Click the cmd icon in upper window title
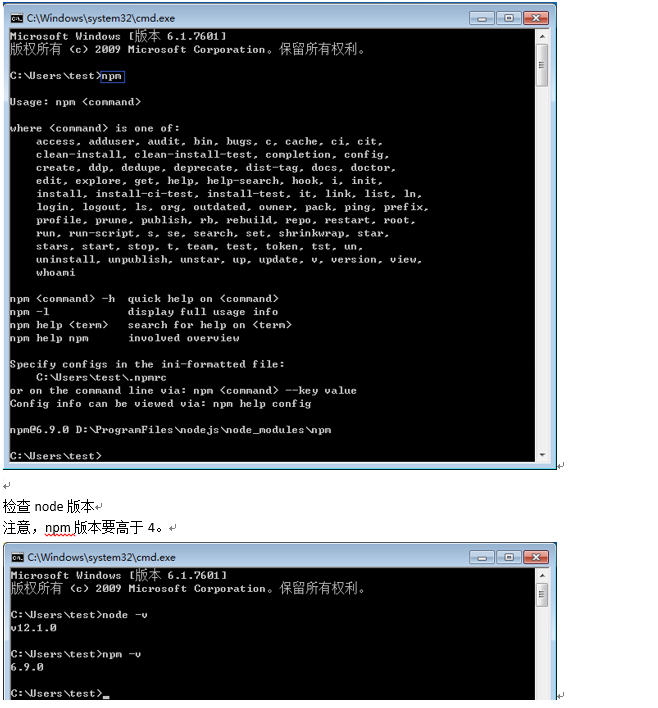The height and width of the screenshot is (708, 658). click(17, 18)
